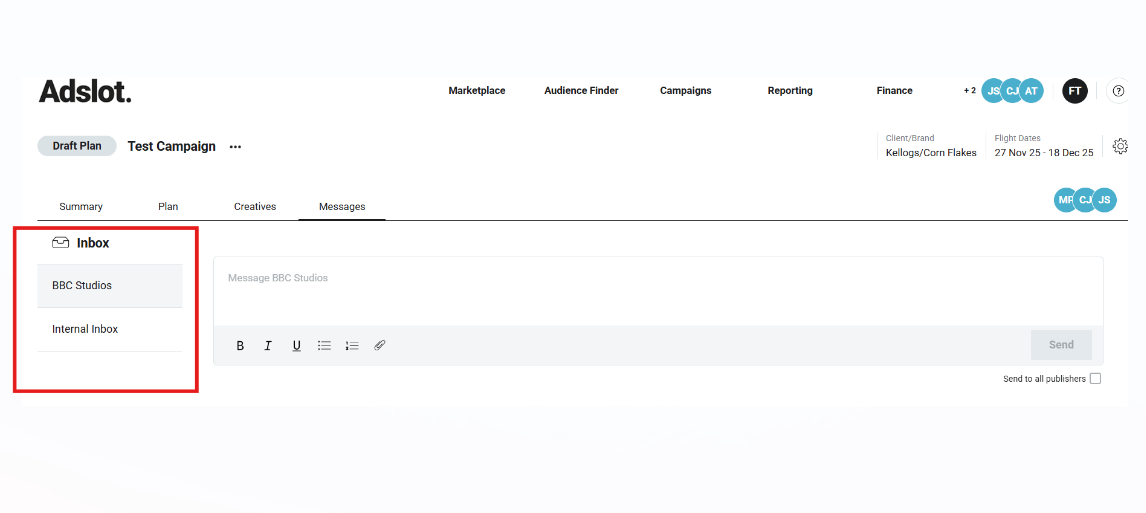Switch to the Summary tab
The image size is (1146, 513).
[x=81, y=207]
